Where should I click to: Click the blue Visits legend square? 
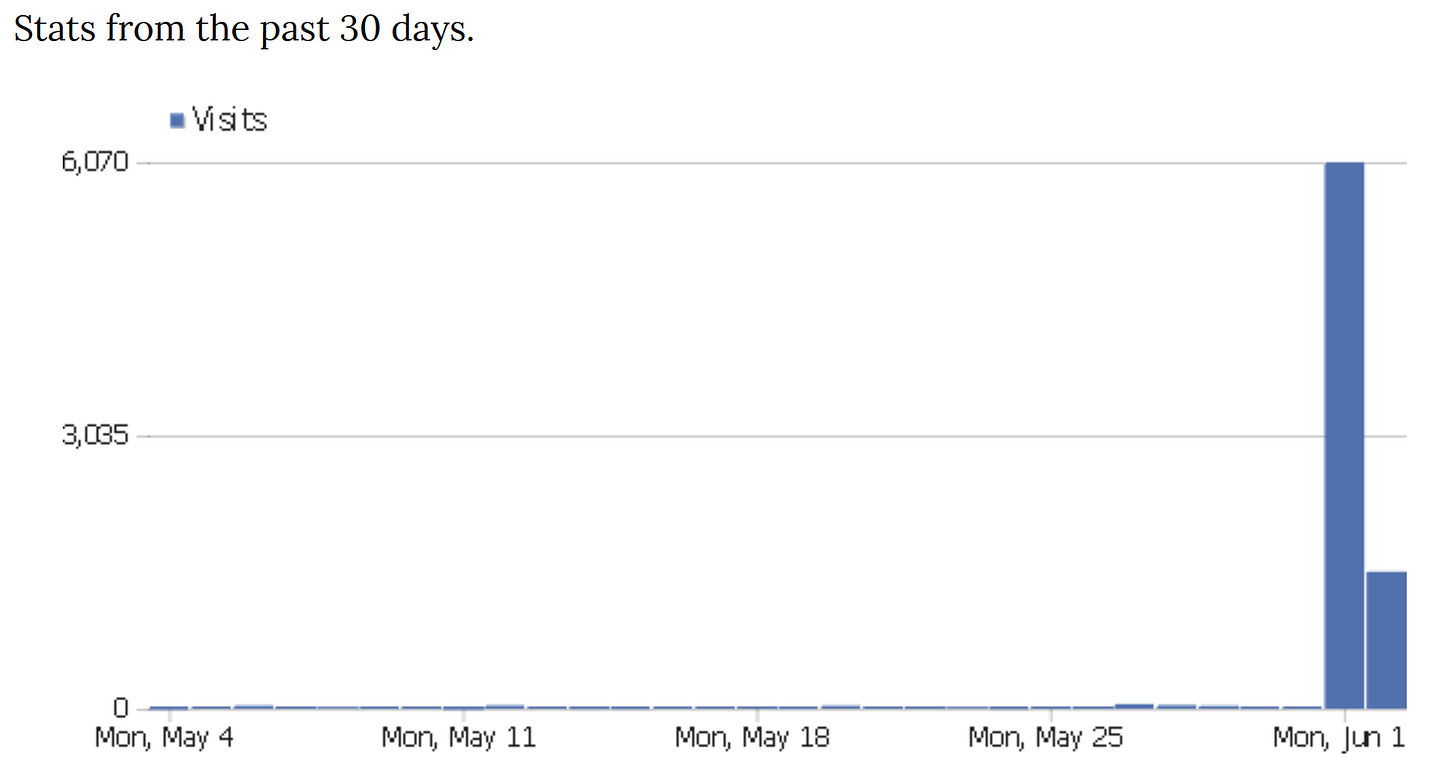pos(178,120)
